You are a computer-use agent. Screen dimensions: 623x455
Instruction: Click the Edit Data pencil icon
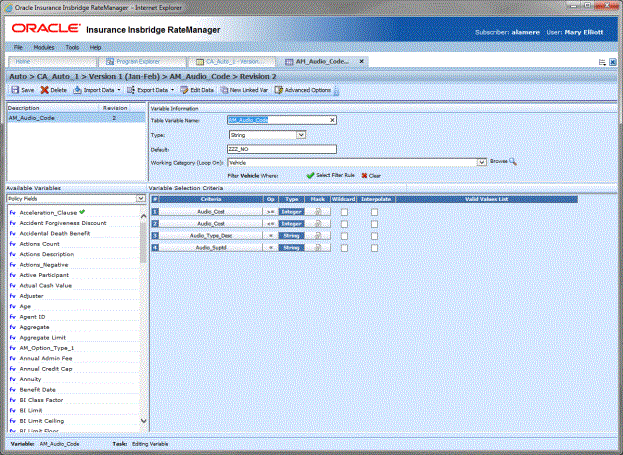click(x=184, y=90)
